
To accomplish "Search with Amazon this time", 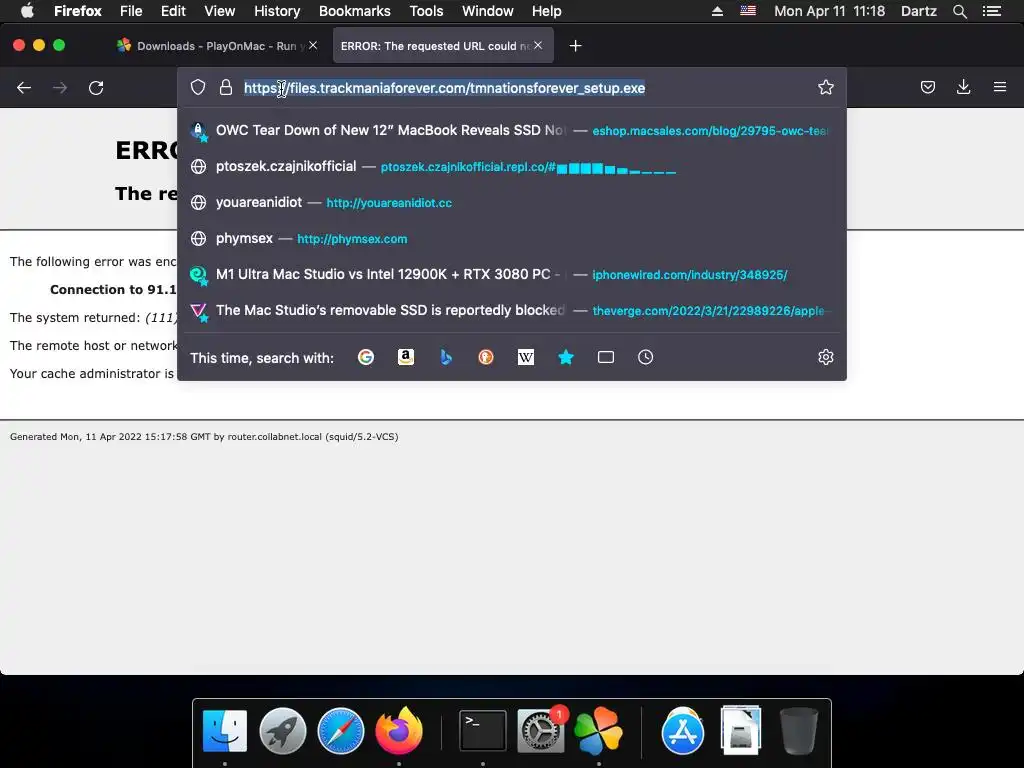I will 406,357.
